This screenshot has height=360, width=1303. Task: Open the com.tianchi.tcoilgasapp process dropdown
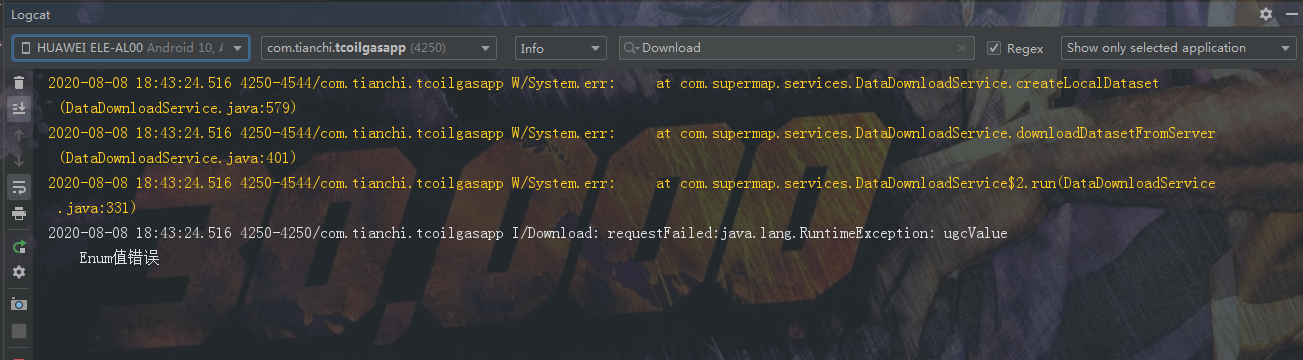point(379,48)
